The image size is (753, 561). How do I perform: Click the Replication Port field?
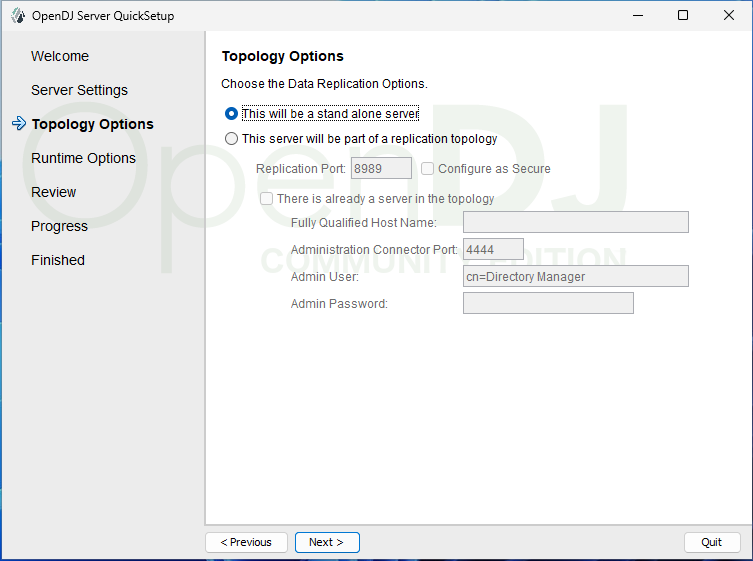381,169
